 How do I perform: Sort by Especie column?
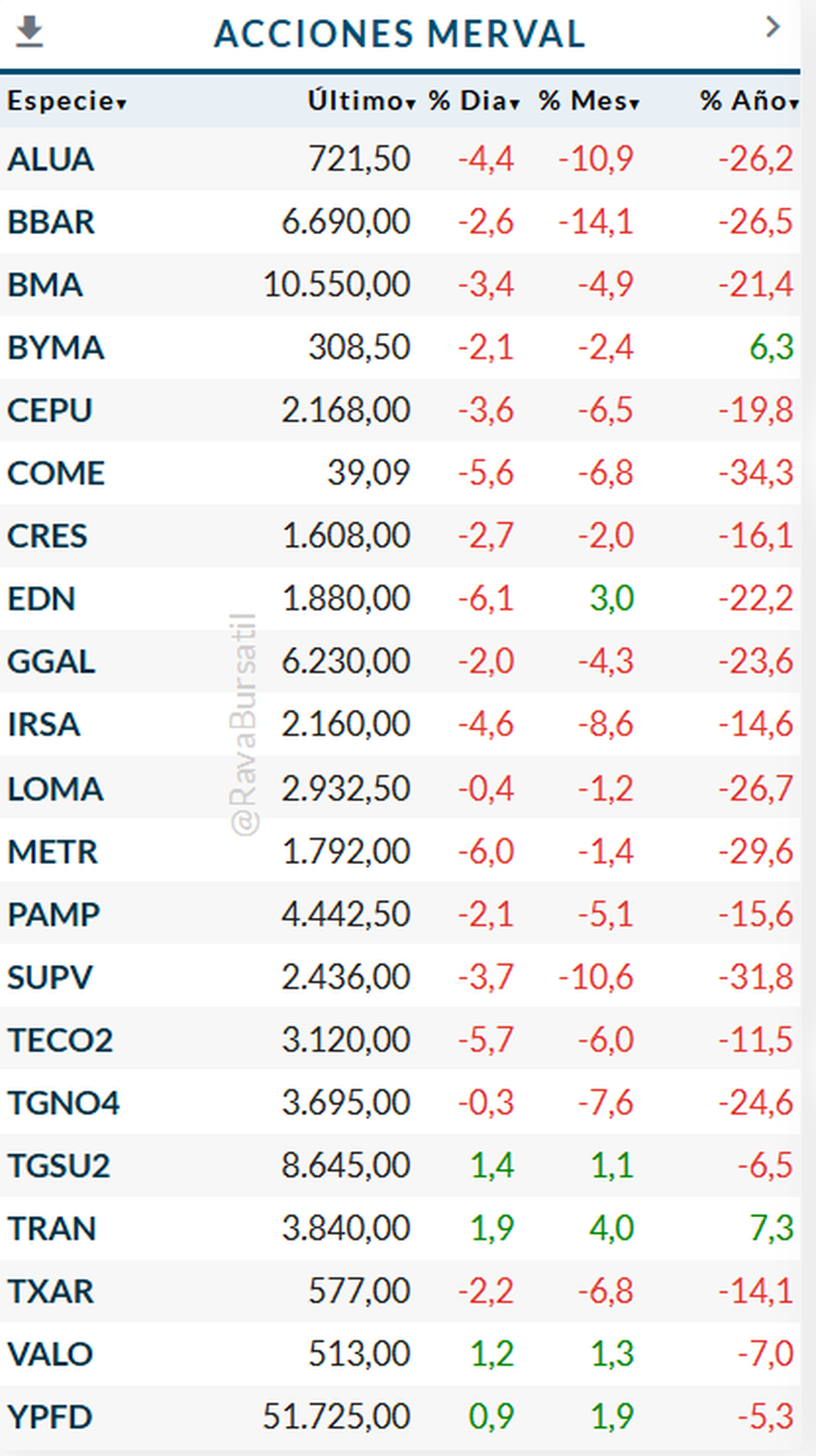tap(67, 101)
